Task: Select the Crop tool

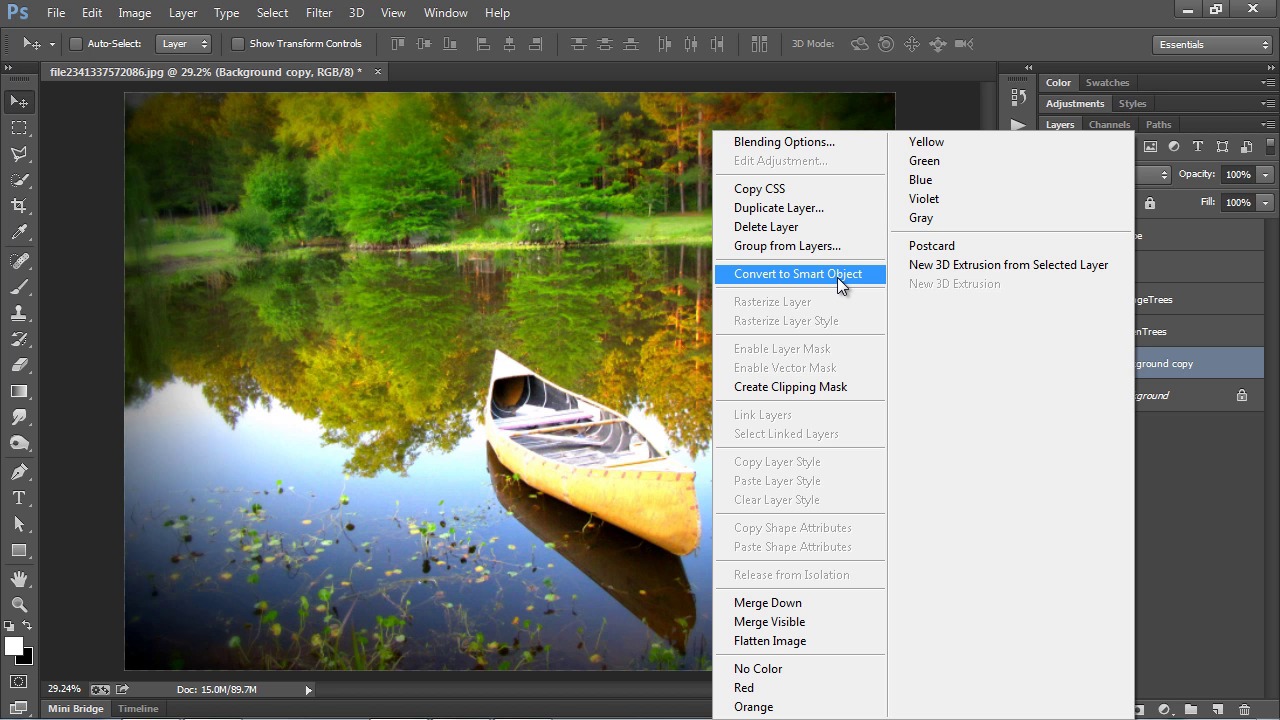Action: click(19, 206)
